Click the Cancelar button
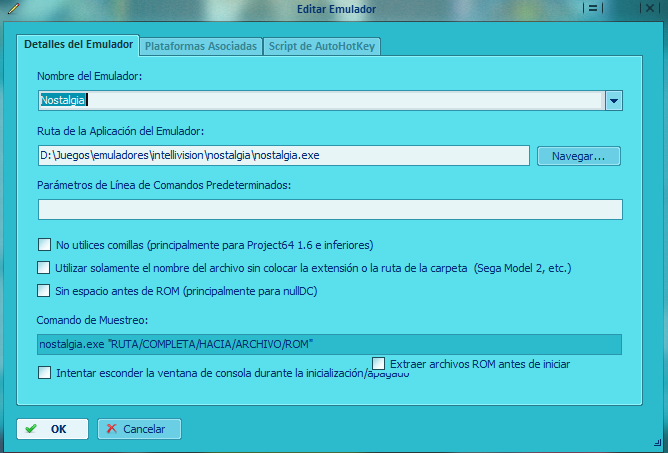 (139, 429)
